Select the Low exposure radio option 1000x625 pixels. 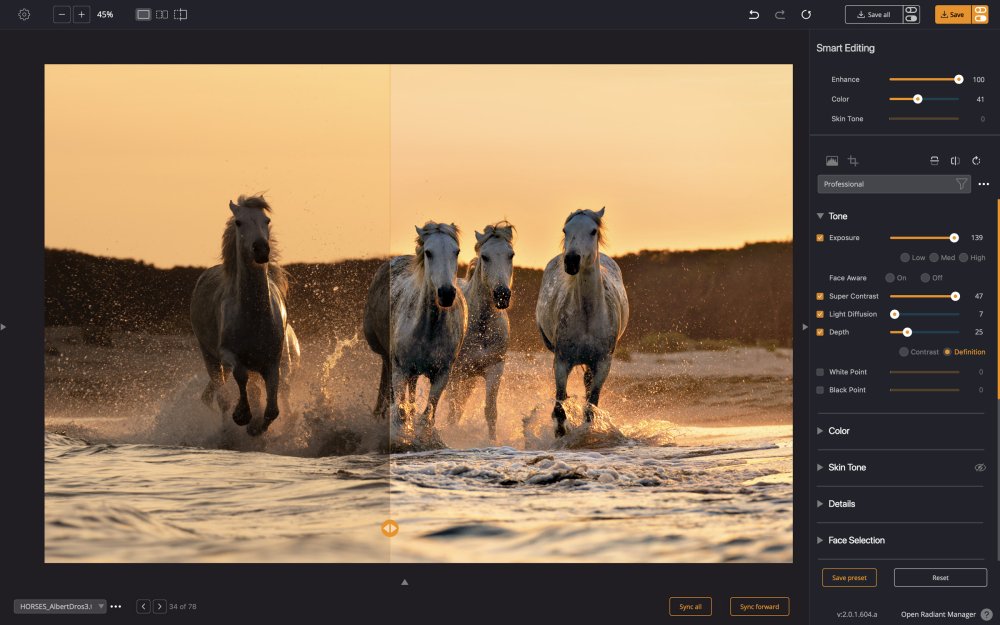pos(905,258)
